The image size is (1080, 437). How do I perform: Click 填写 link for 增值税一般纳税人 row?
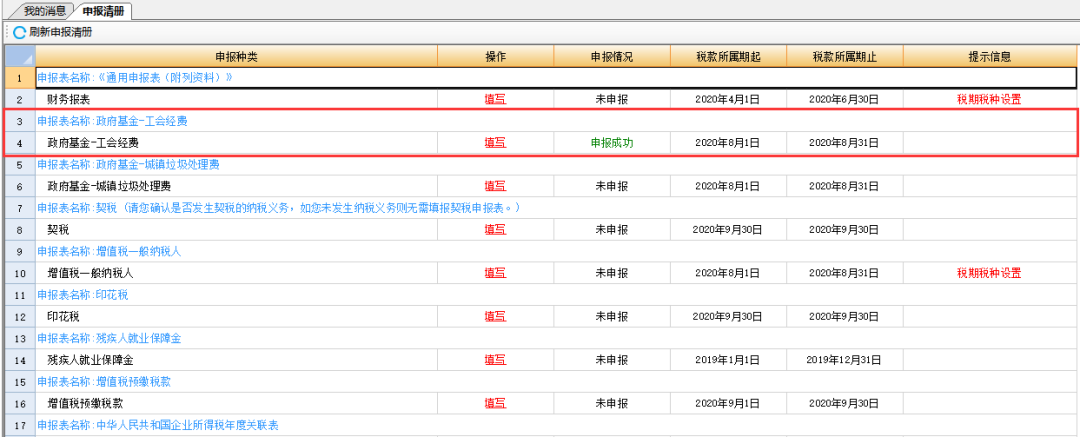[495, 274]
